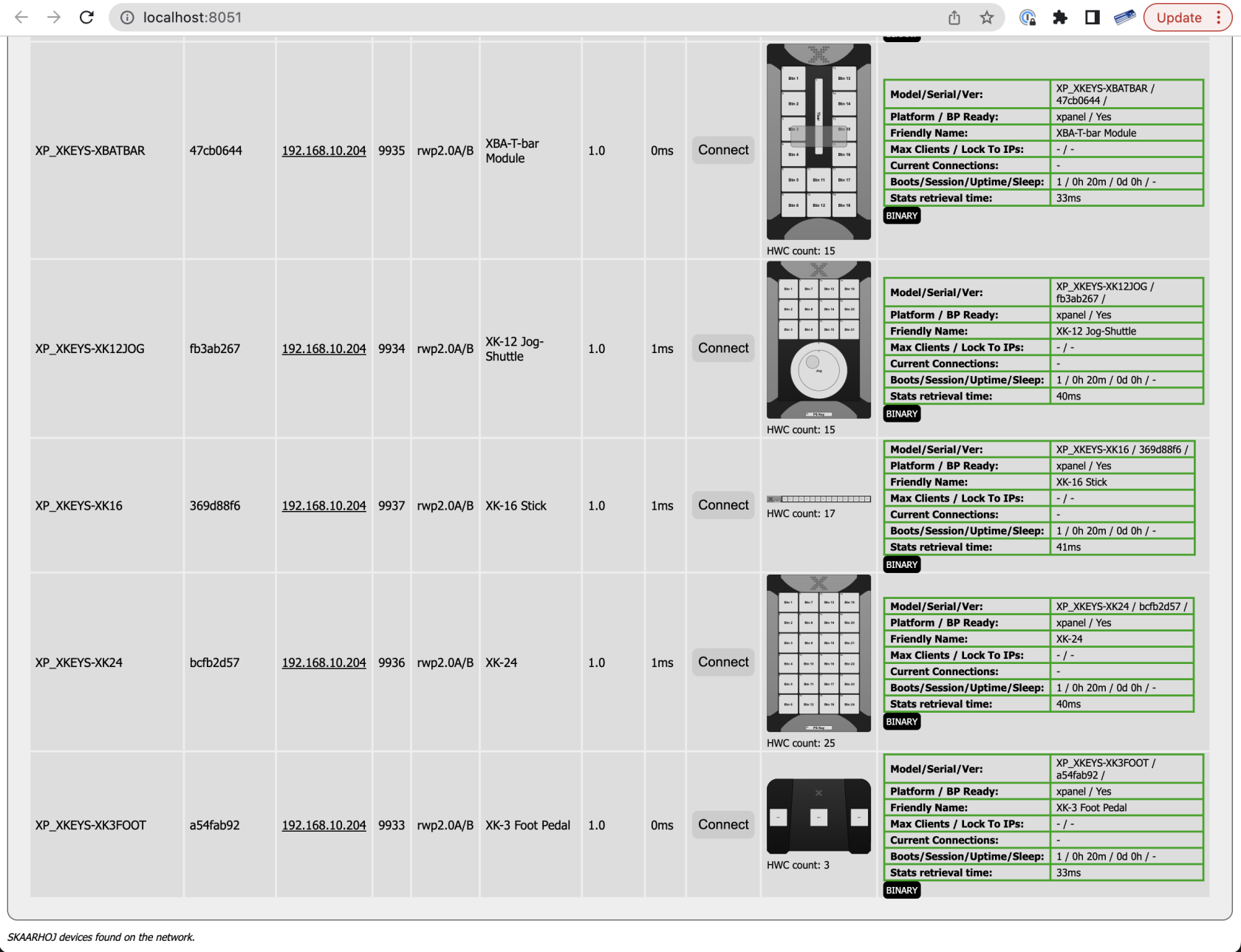Image resolution: width=1241 pixels, height=952 pixels.
Task: Connect to the XBA-T-bar Module
Action: tap(723, 150)
